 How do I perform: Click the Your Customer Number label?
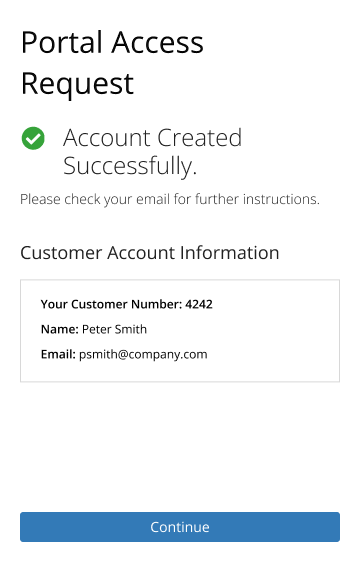click(x=111, y=304)
